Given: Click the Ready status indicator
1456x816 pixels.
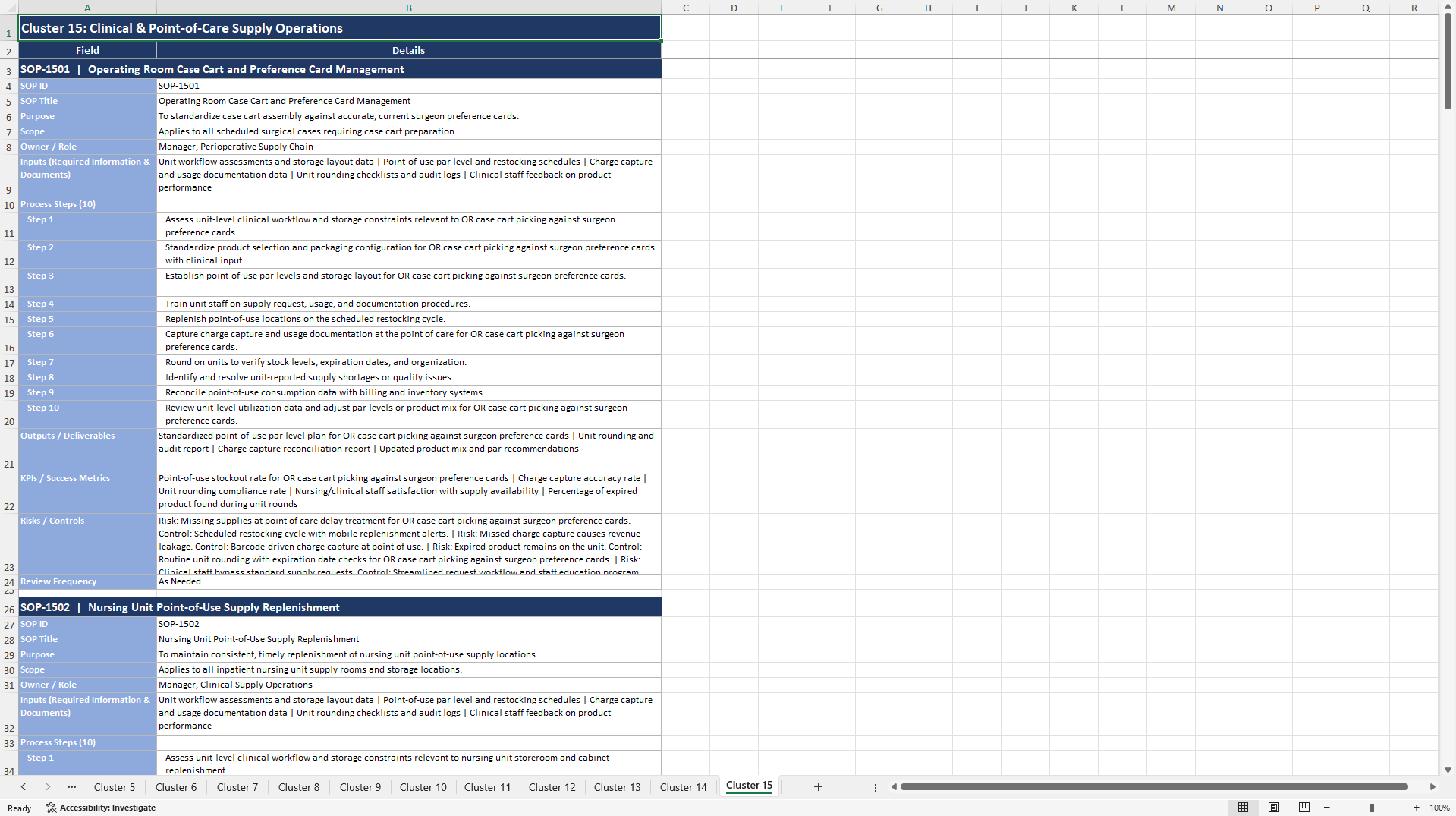Looking at the screenshot, I should [x=20, y=808].
